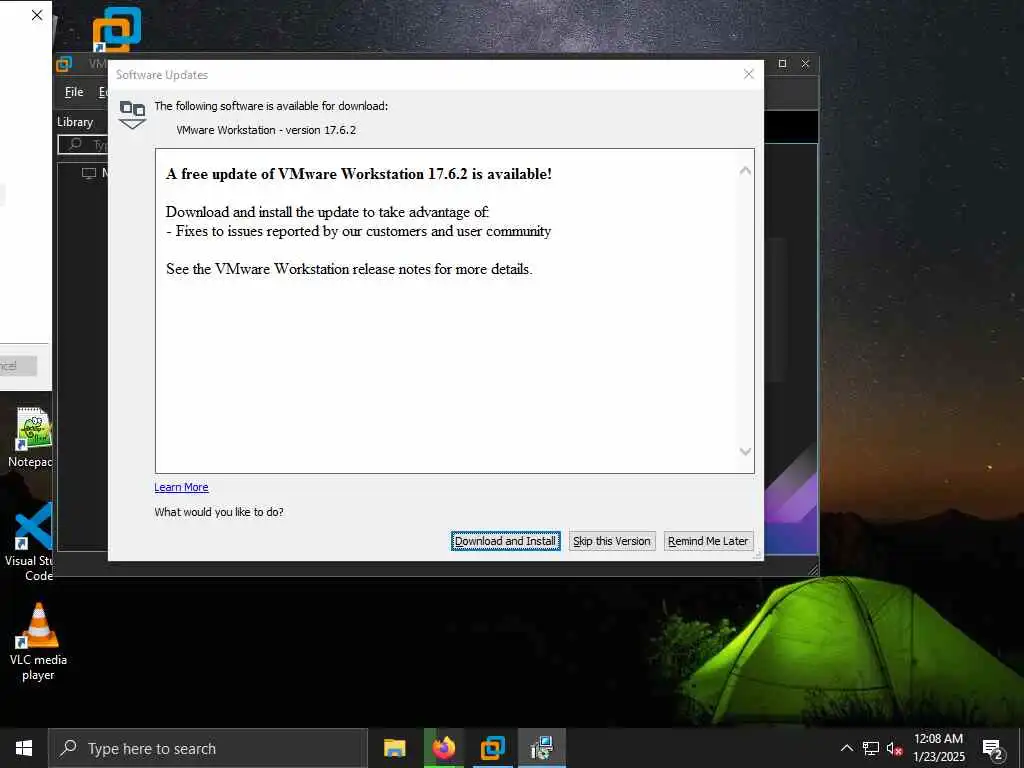
Task: Click the taskbar clock and date
Action: (x=938, y=748)
